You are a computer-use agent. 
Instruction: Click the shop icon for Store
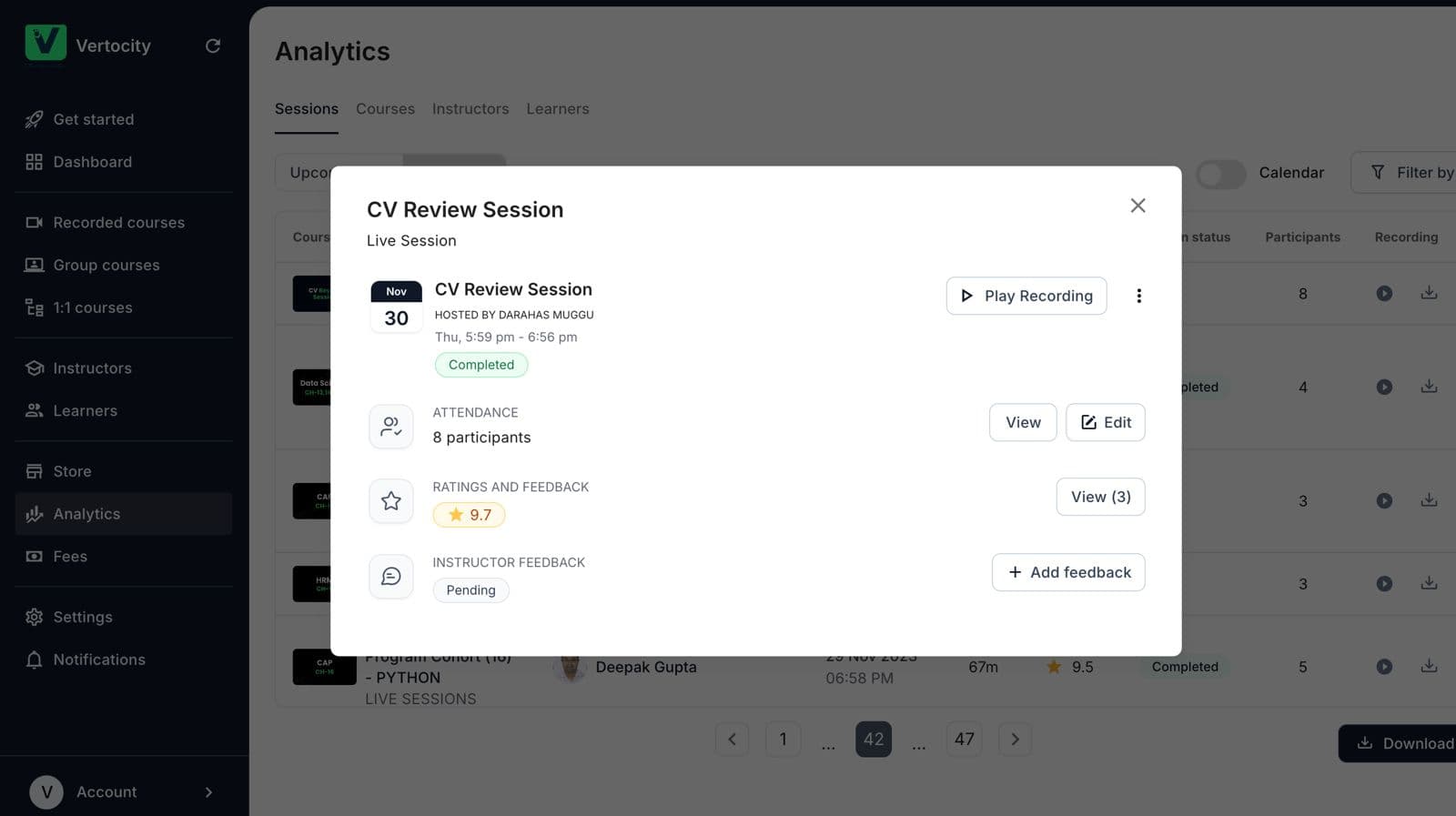(35, 471)
